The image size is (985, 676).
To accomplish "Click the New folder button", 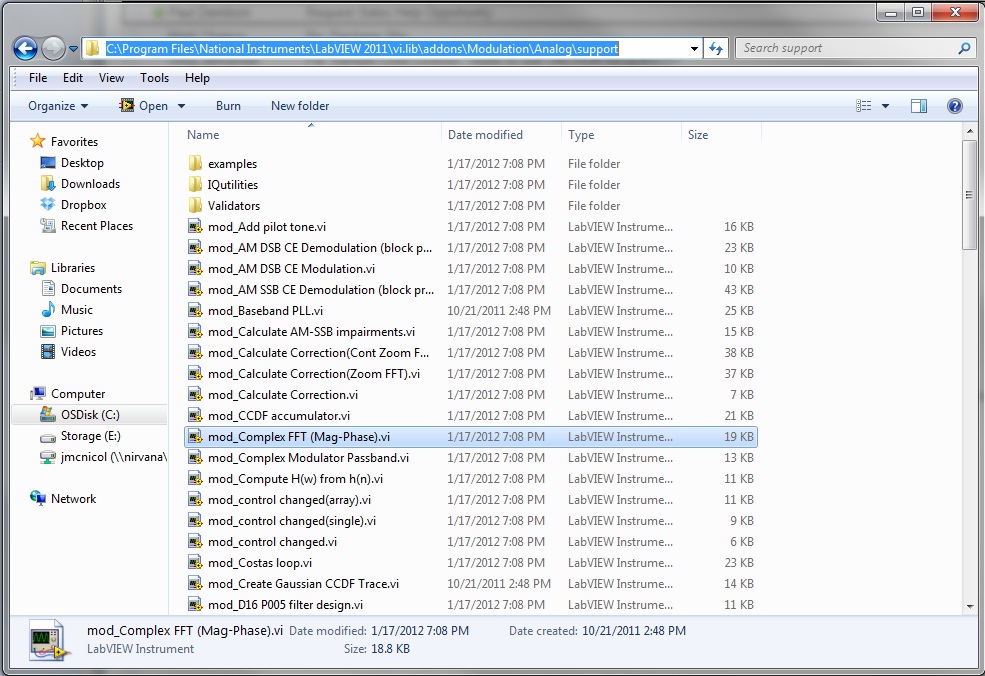I will coord(300,106).
